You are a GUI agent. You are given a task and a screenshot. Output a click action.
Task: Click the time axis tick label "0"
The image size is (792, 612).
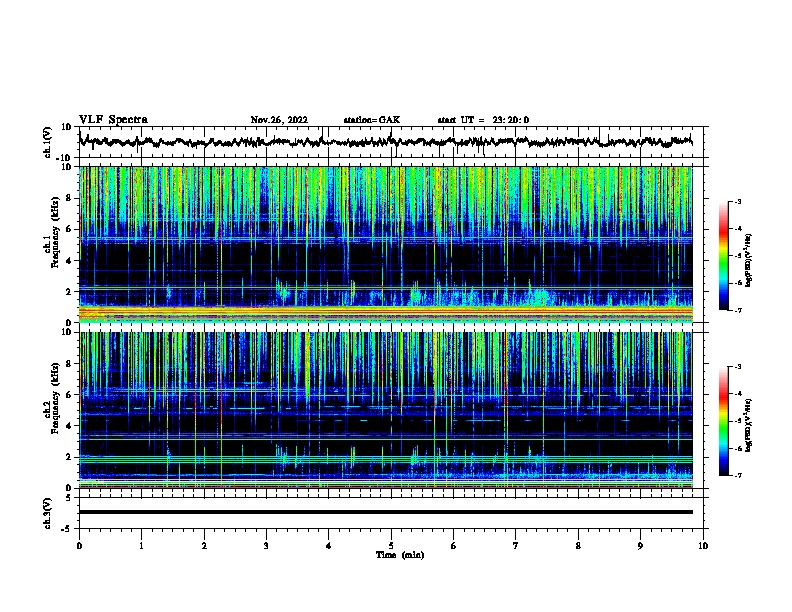pos(79,546)
